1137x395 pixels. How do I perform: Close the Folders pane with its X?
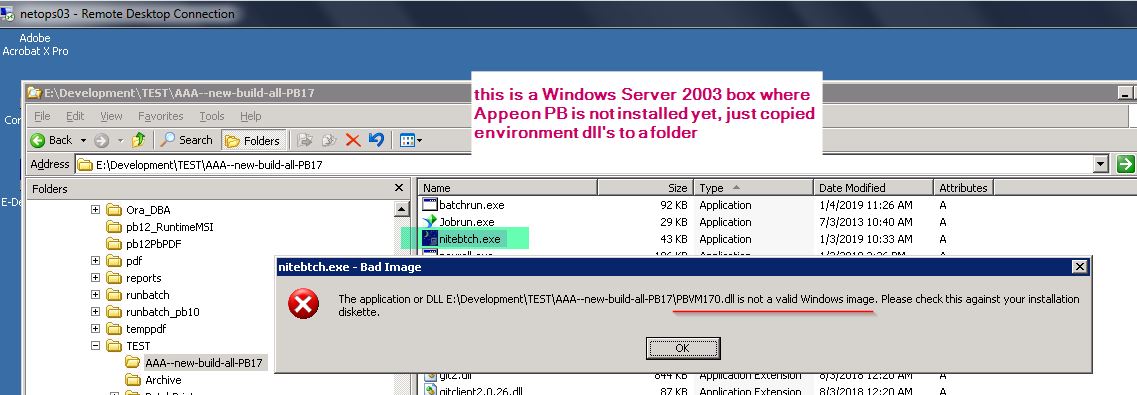(399, 188)
